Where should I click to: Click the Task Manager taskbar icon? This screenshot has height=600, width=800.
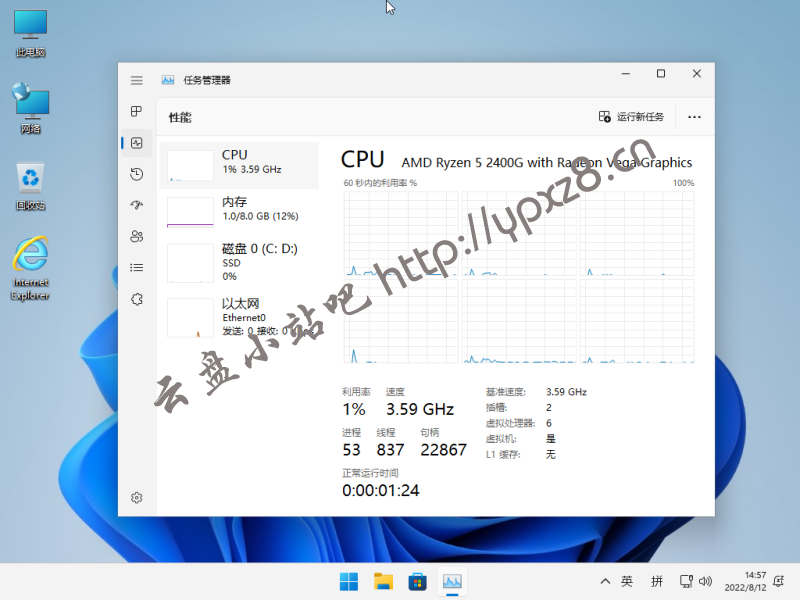452,582
